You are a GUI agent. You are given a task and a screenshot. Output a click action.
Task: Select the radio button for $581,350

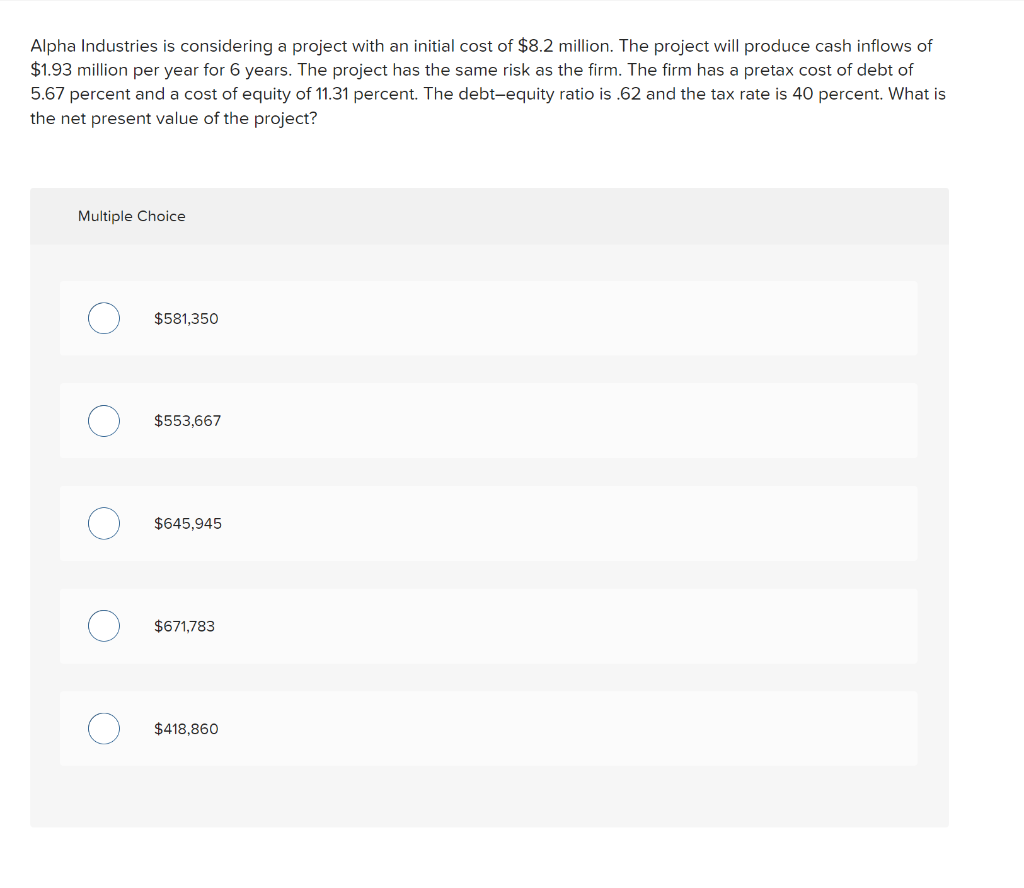pyautogui.click(x=103, y=318)
